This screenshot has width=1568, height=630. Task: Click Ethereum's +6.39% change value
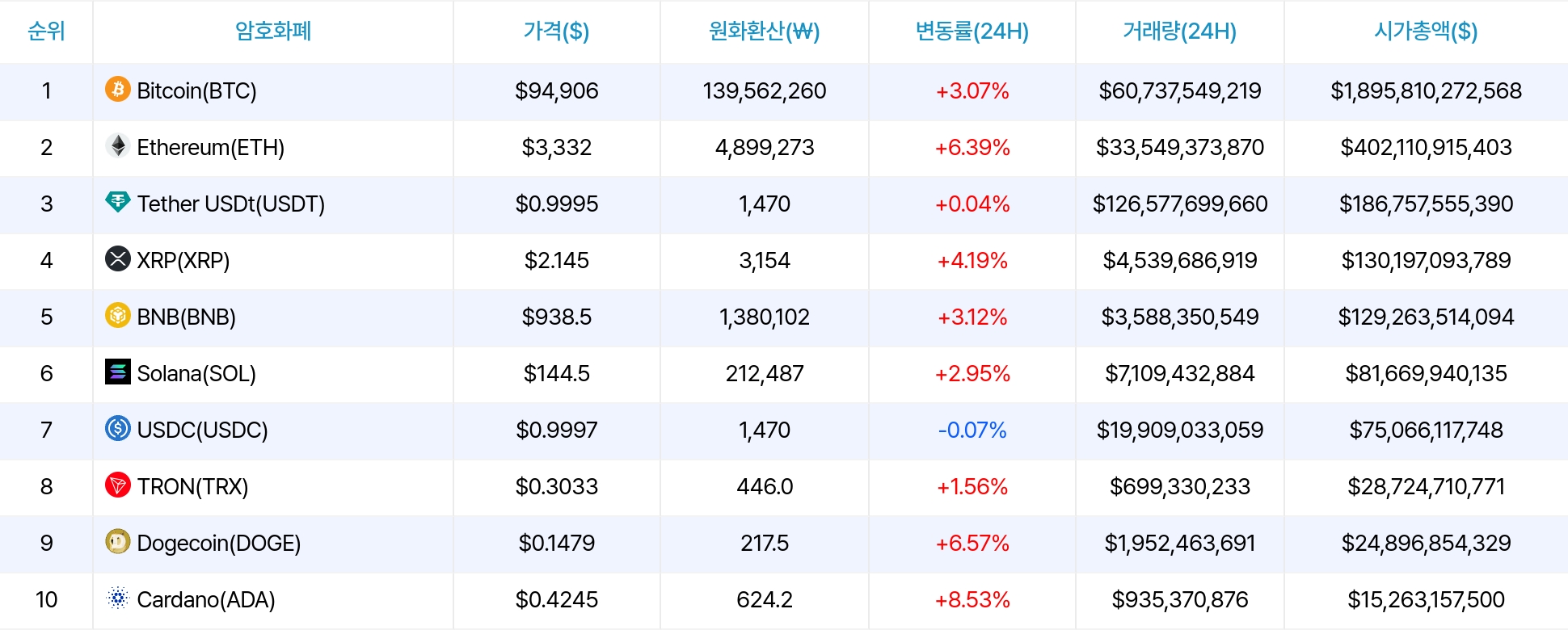pos(972,147)
